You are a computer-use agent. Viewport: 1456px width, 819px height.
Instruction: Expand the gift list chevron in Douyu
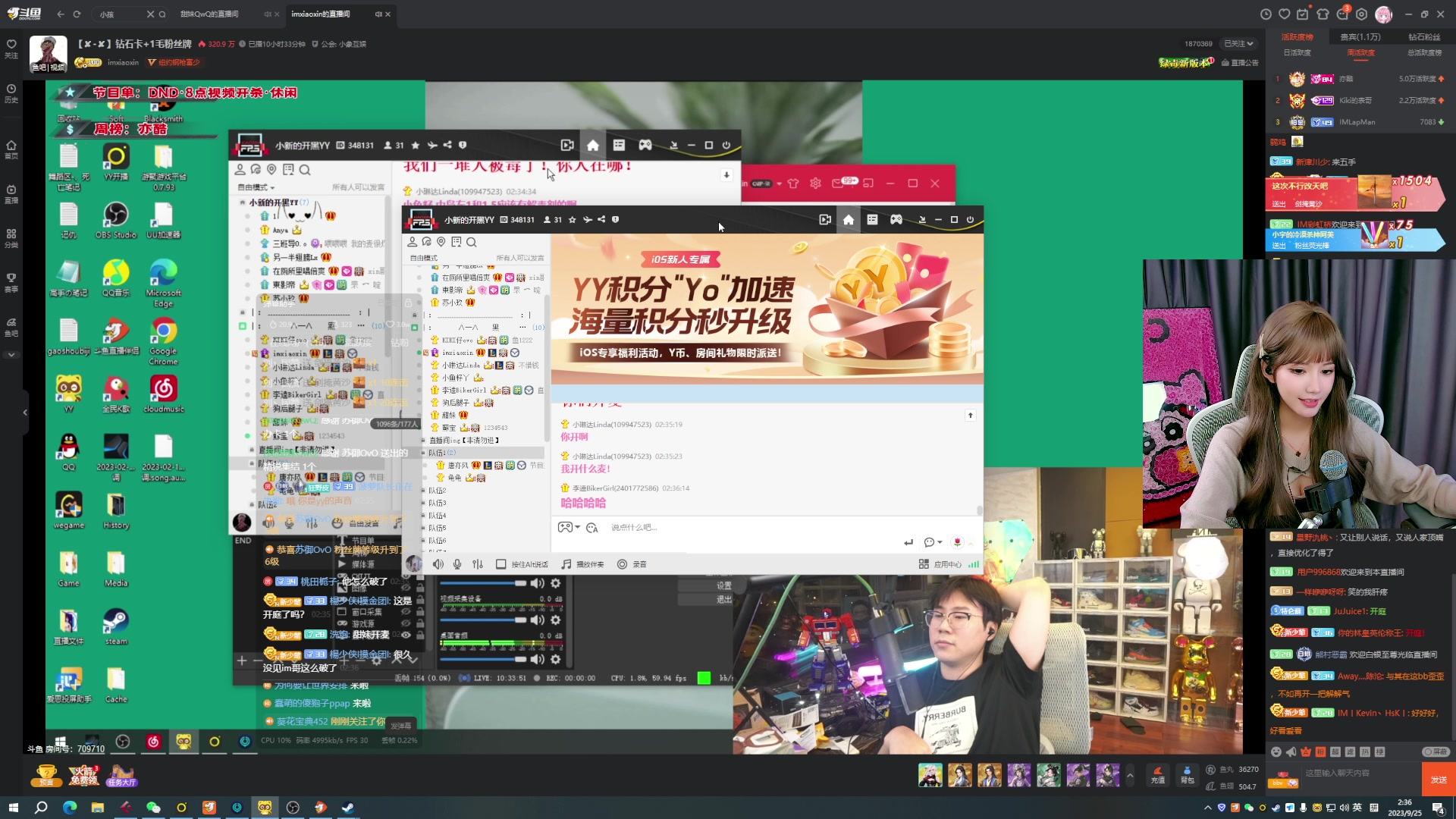[x=1130, y=775]
